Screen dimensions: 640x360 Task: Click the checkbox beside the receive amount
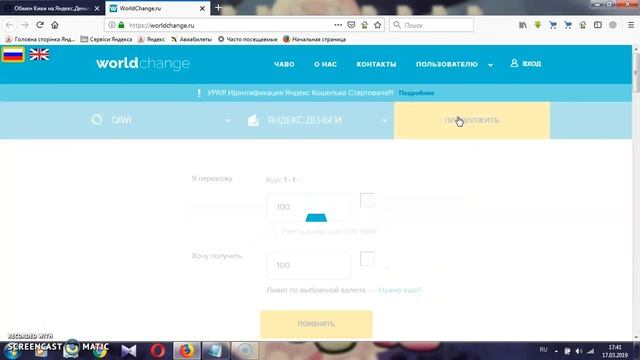367,259
